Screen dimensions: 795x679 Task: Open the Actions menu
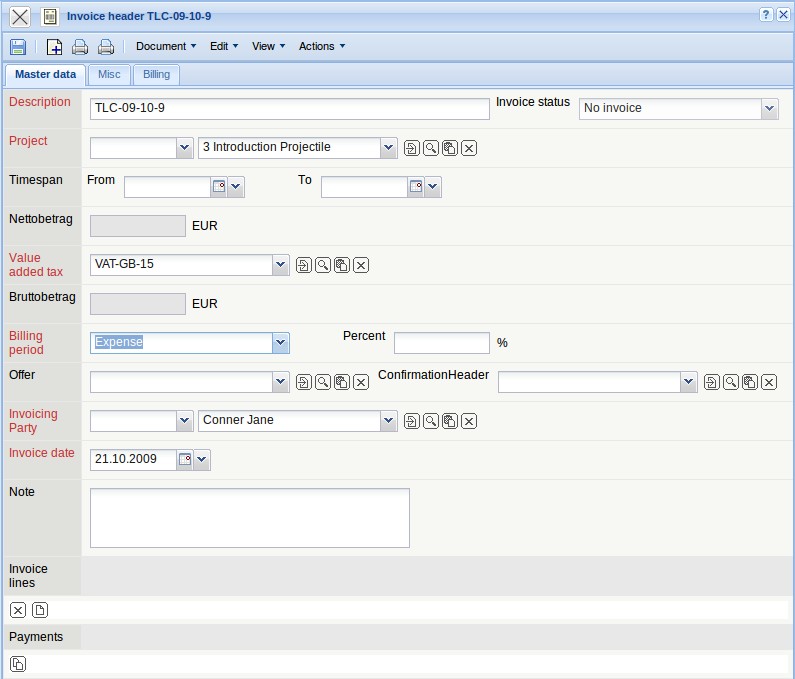click(321, 46)
